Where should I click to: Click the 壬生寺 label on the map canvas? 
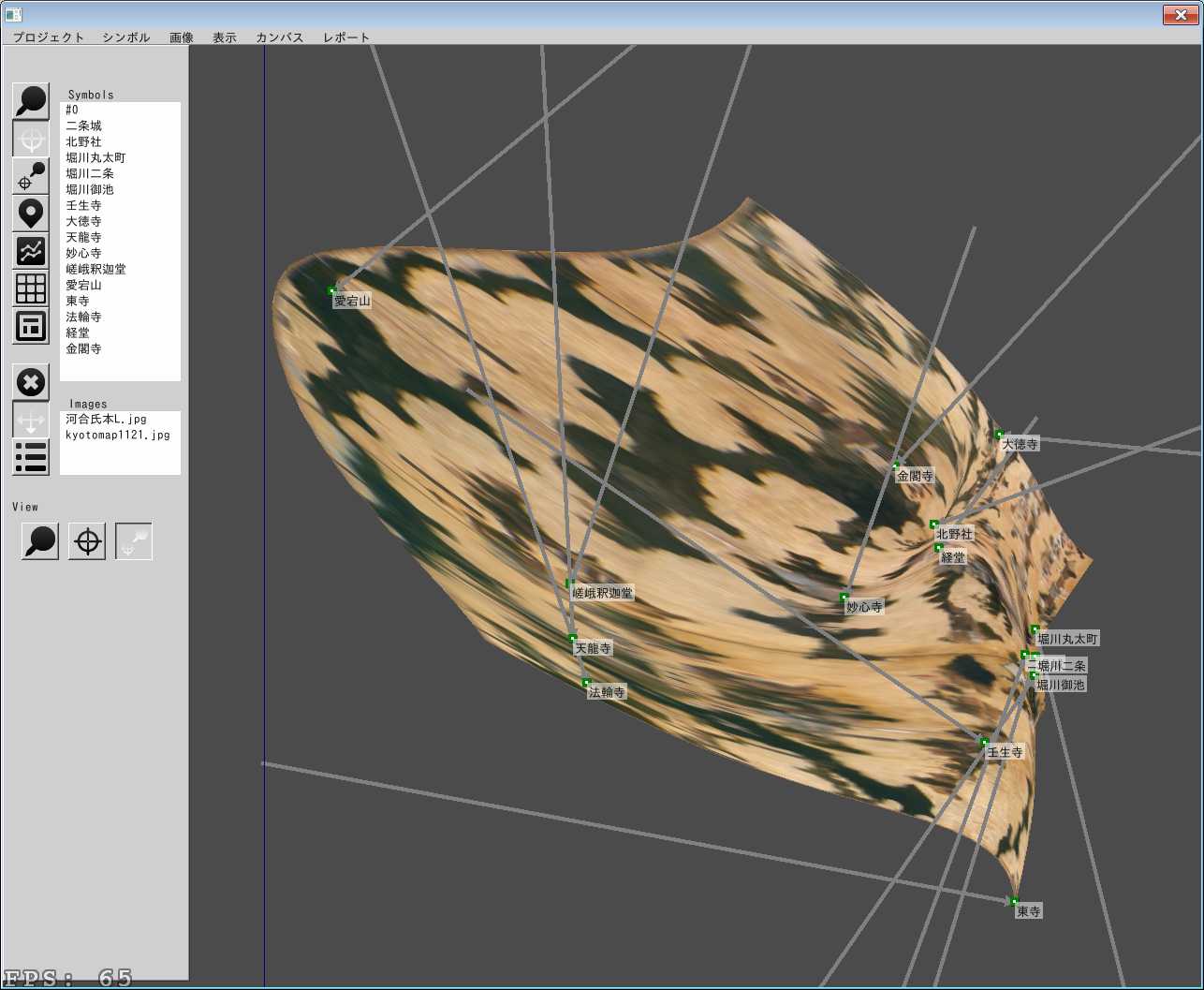[1005, 752]
